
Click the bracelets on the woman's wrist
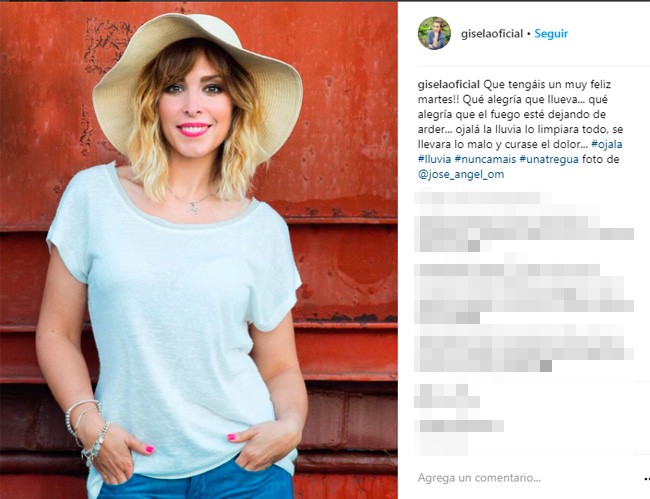pos(87,431)
